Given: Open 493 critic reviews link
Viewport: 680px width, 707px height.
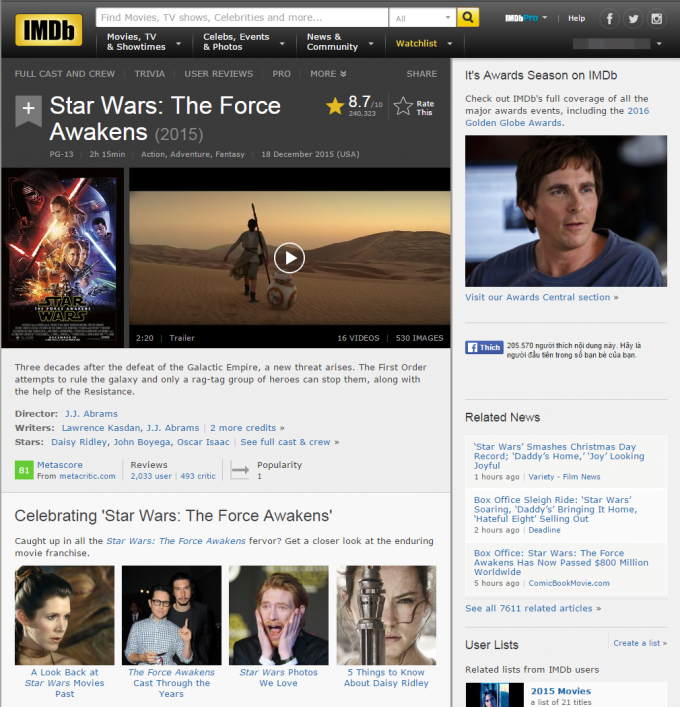Looking at the screenshot, I should pyautogui.click(x=198, y=476).
